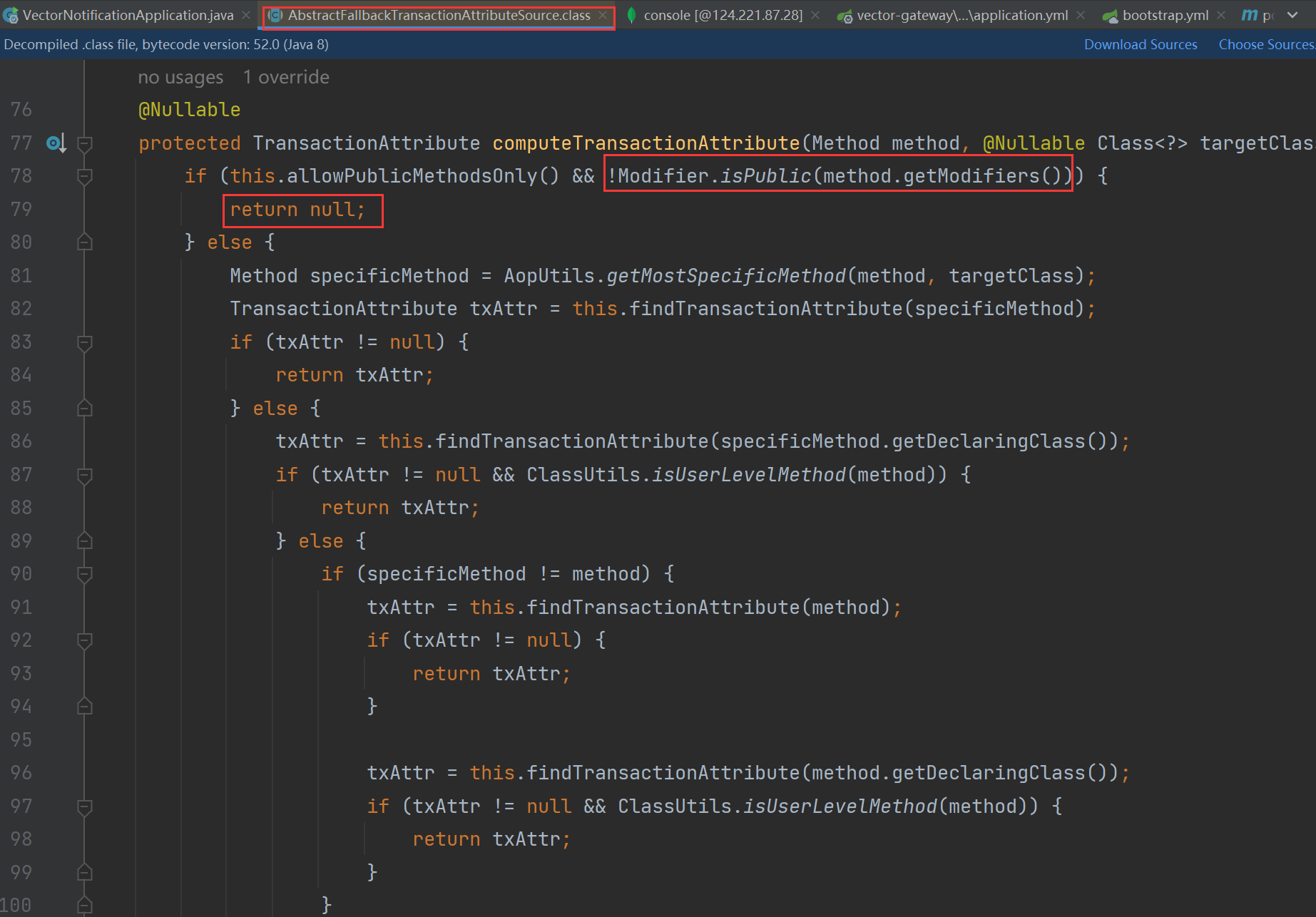Toggle fold marker at line 80 else

point(84,242)
